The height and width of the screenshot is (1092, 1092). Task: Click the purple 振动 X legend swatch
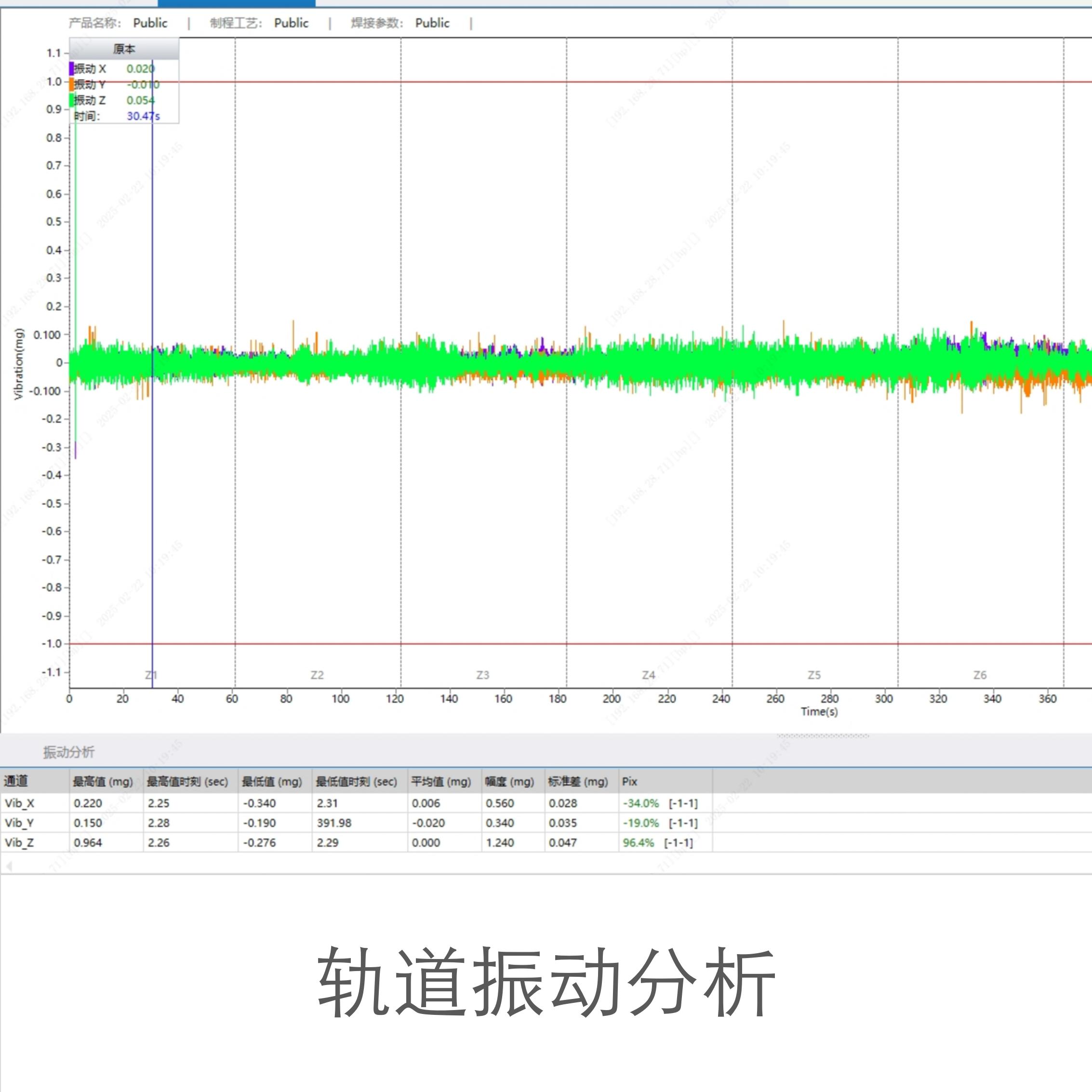pyautogui.click(x=72, y=68)
